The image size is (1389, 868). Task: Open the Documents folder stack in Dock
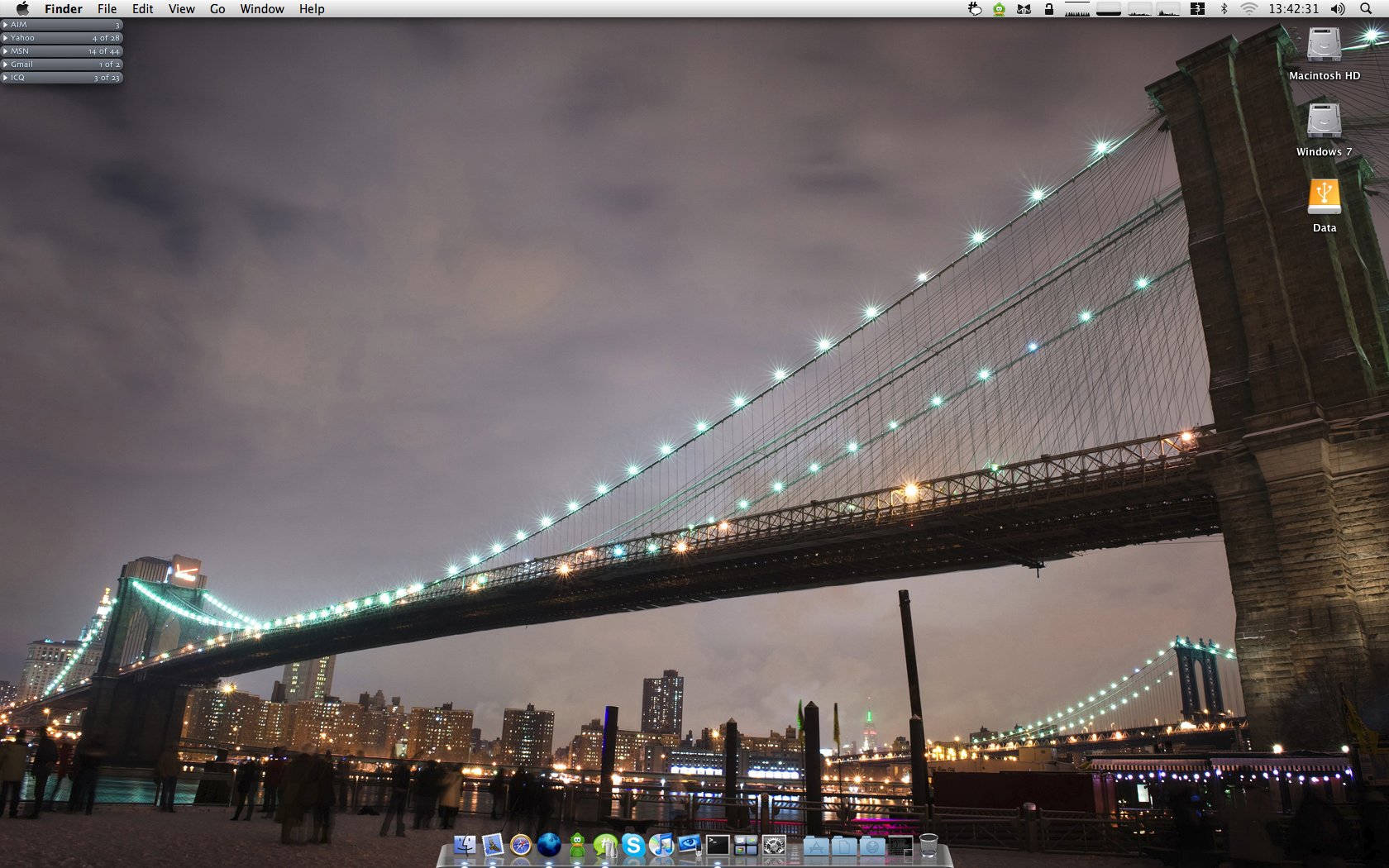pos(844,845)
